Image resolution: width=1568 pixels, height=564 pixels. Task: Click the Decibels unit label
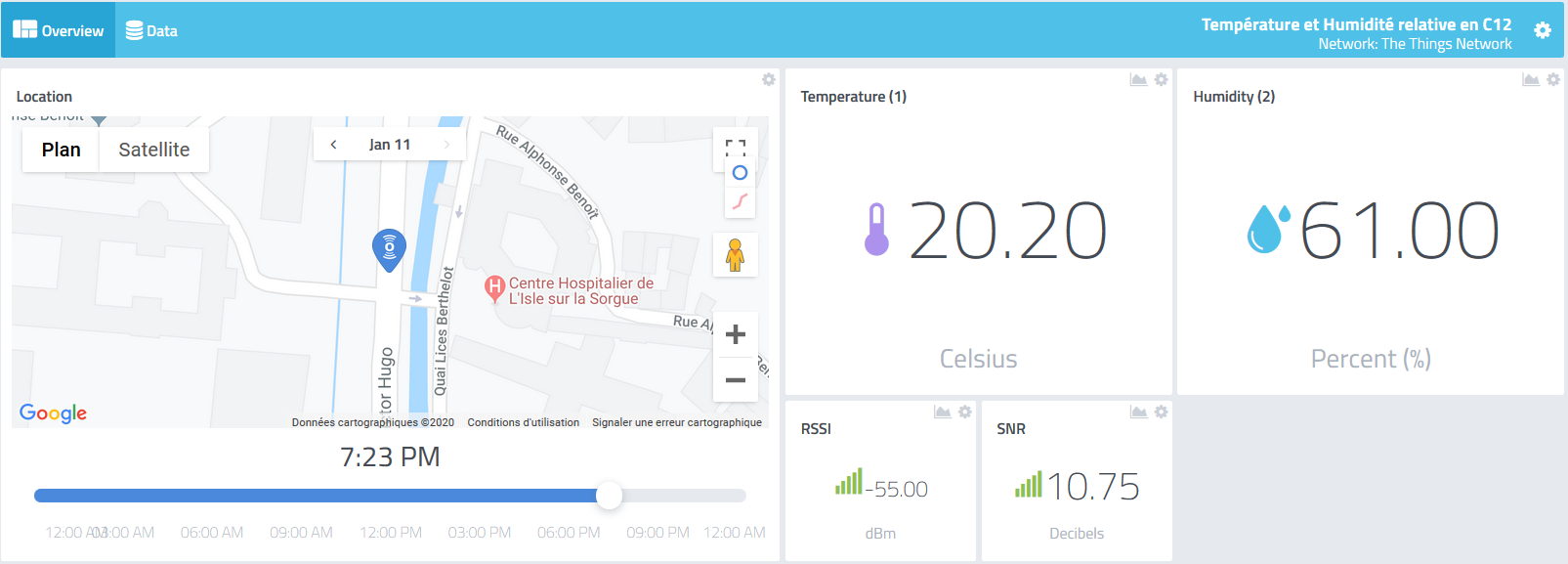[x=1077, y=534]
